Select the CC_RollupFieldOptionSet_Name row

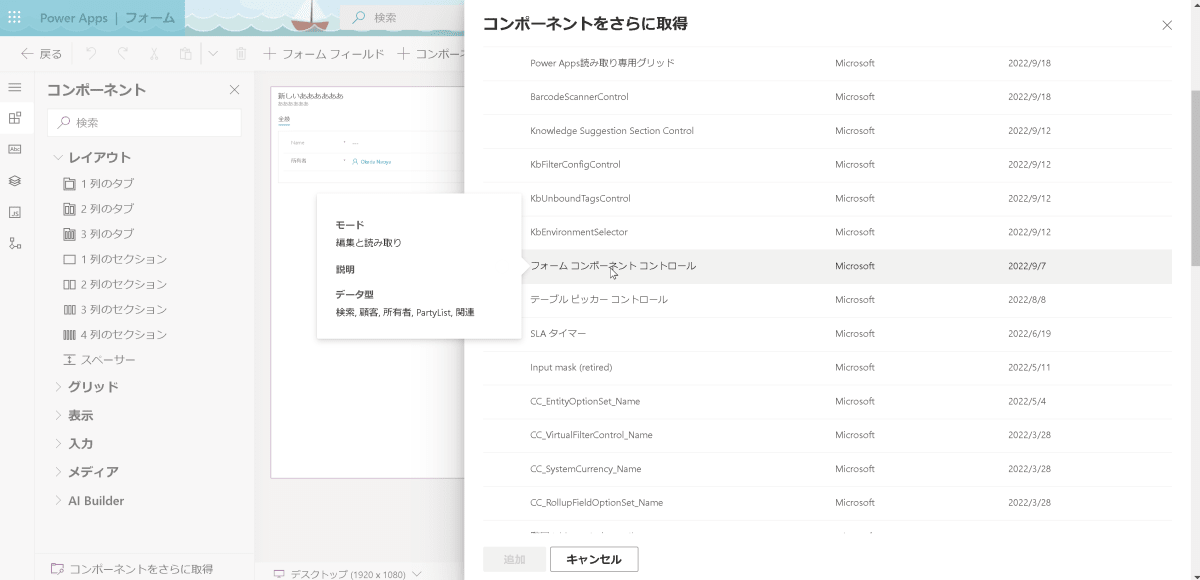pos(827,502)
